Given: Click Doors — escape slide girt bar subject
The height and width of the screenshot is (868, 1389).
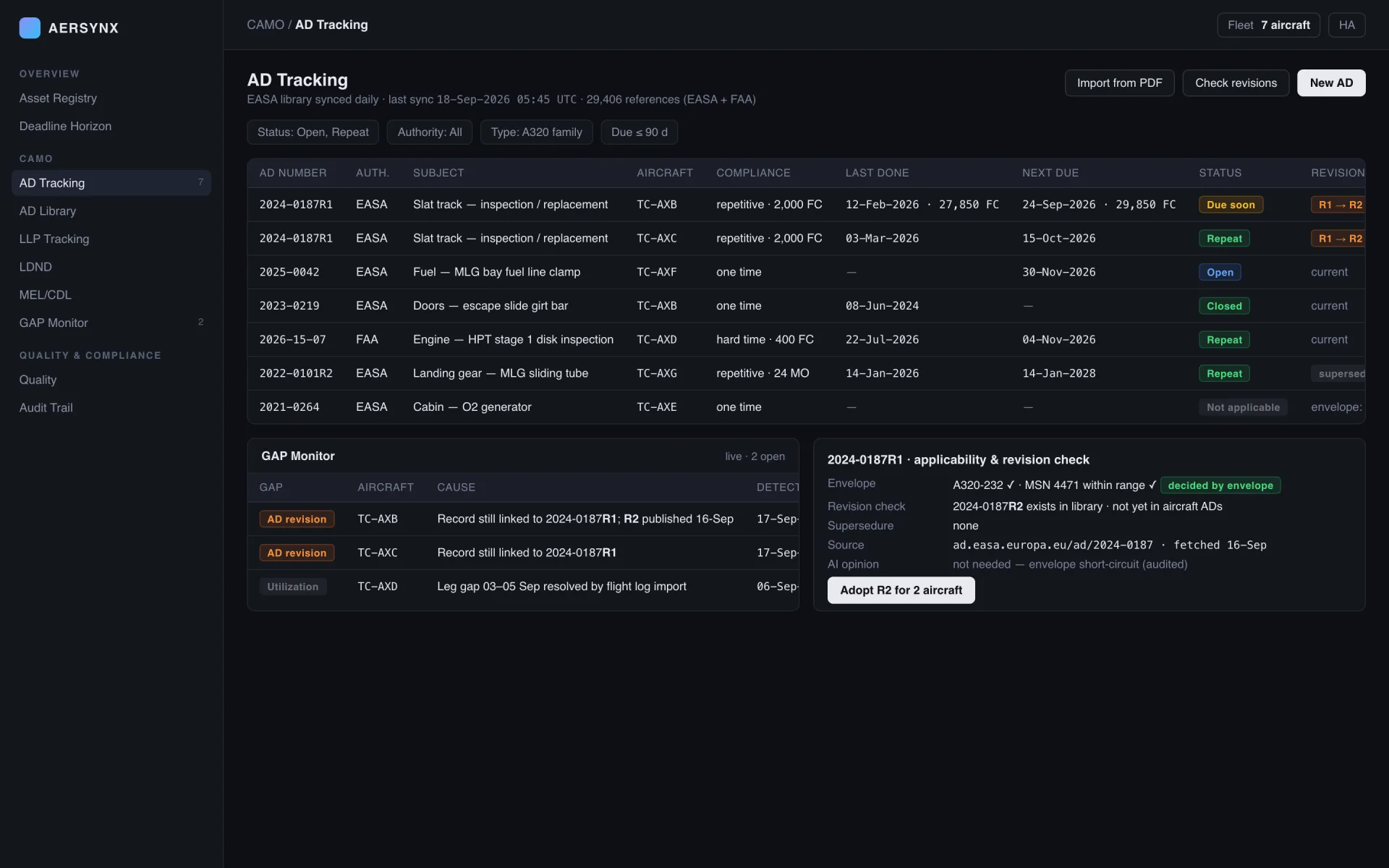Looking at the screenshot, I should (490, 306).
